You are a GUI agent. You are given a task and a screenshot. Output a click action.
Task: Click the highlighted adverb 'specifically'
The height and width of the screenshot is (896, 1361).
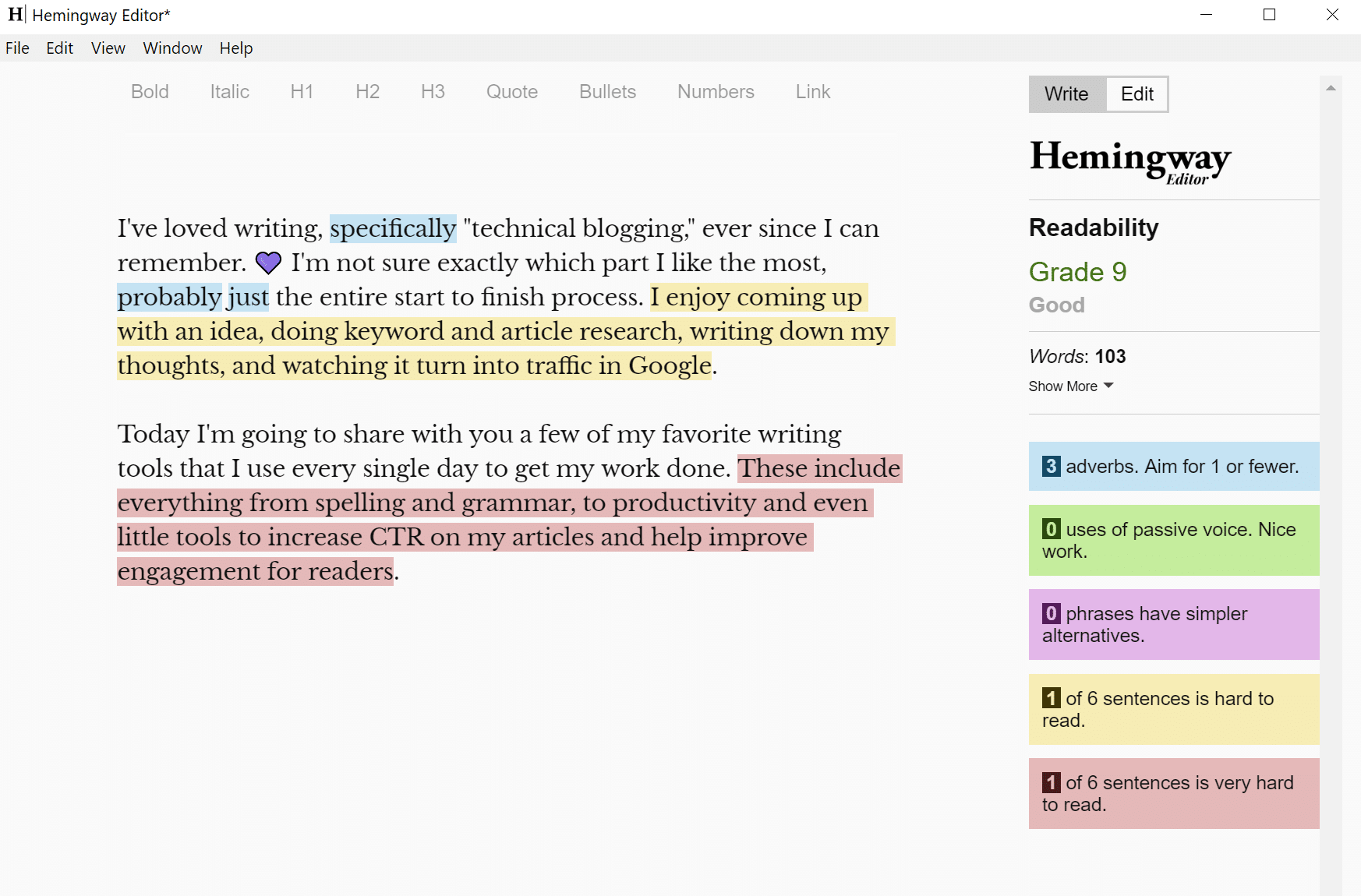click(x=393, y=228)
